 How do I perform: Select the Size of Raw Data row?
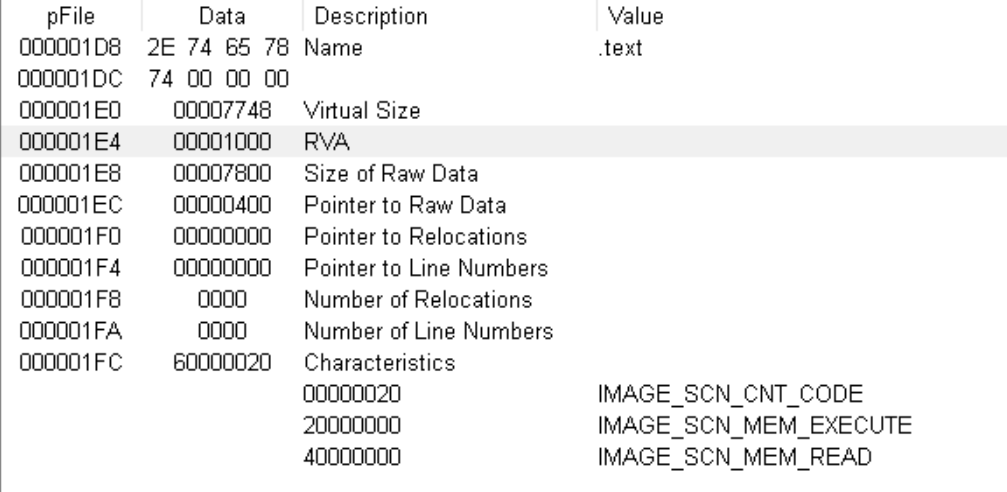(504, 173)
